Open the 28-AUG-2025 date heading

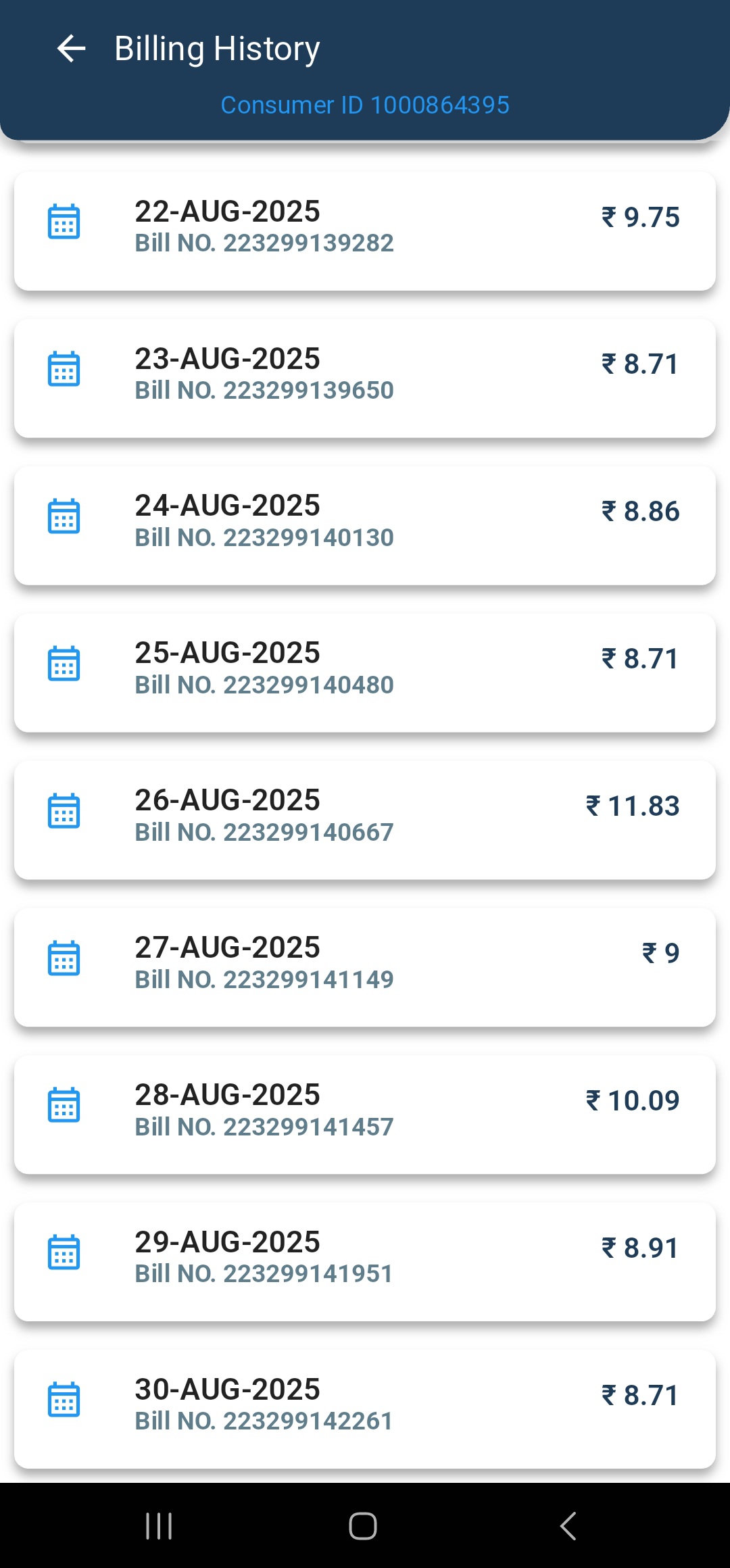227,1095
